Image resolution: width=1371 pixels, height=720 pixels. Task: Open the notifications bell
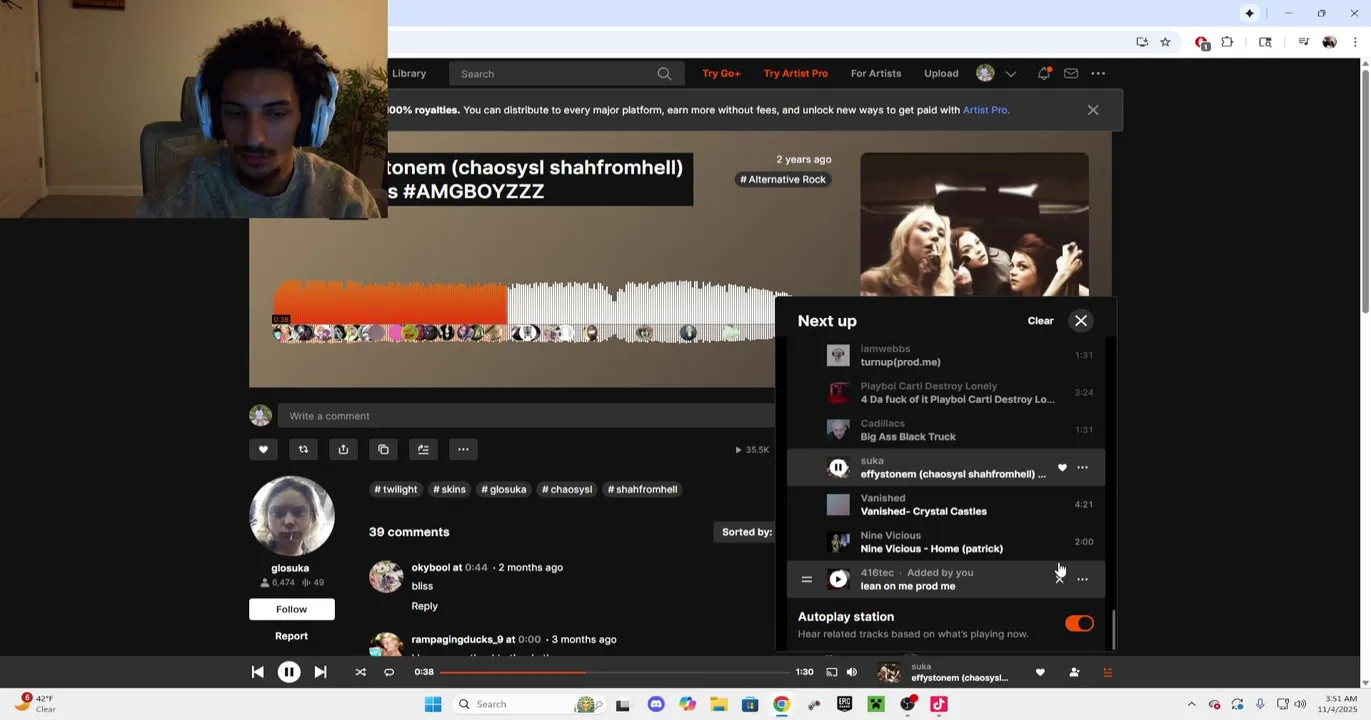pos(1043,73)
